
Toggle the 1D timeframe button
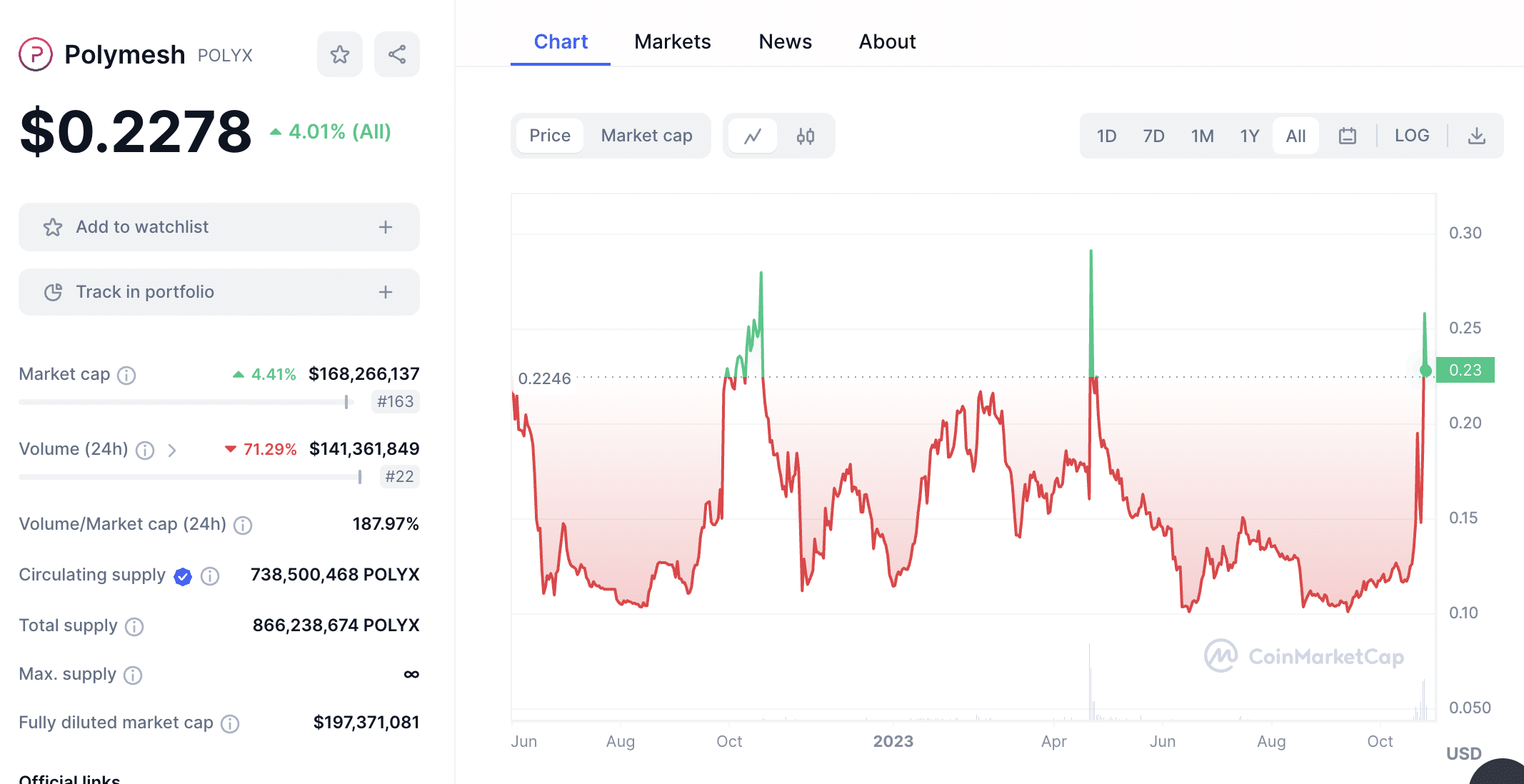coord(1106,135)
